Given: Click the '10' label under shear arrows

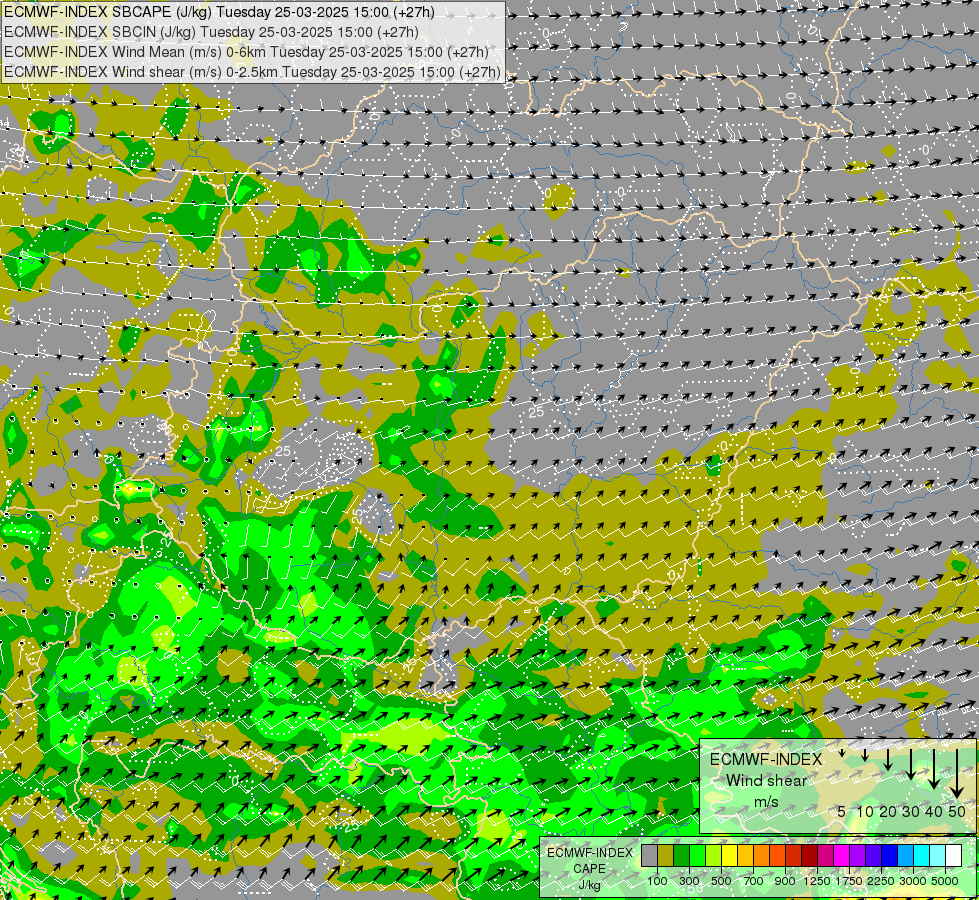Looking at the screenshot, I should coord(865,811).
